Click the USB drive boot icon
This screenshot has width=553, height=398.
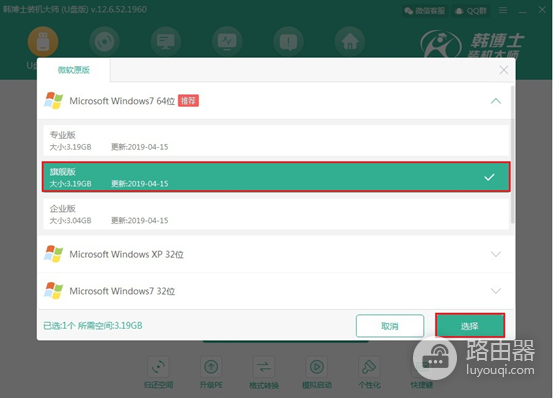[43, 42]
